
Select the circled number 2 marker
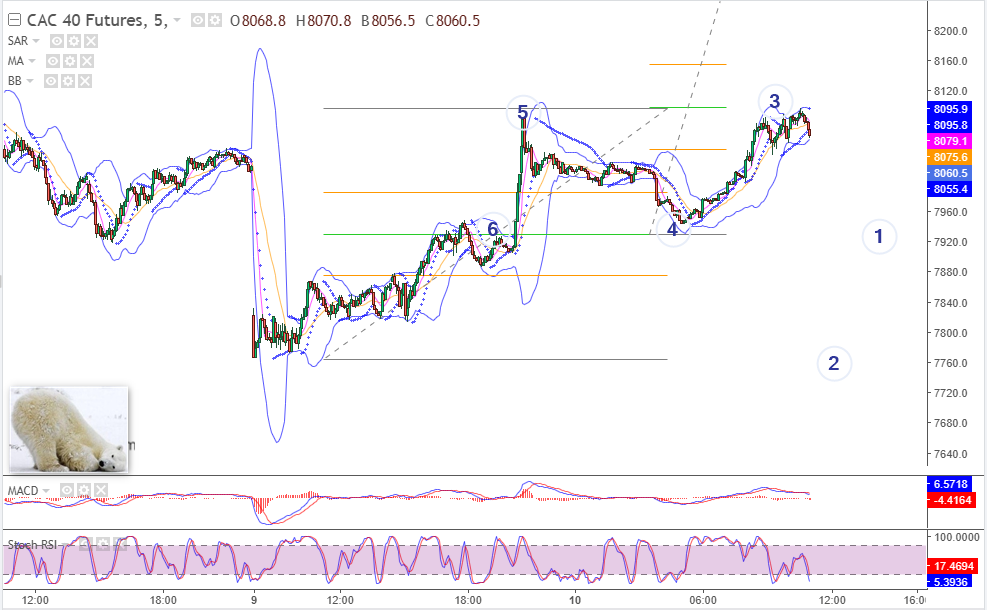834,363
